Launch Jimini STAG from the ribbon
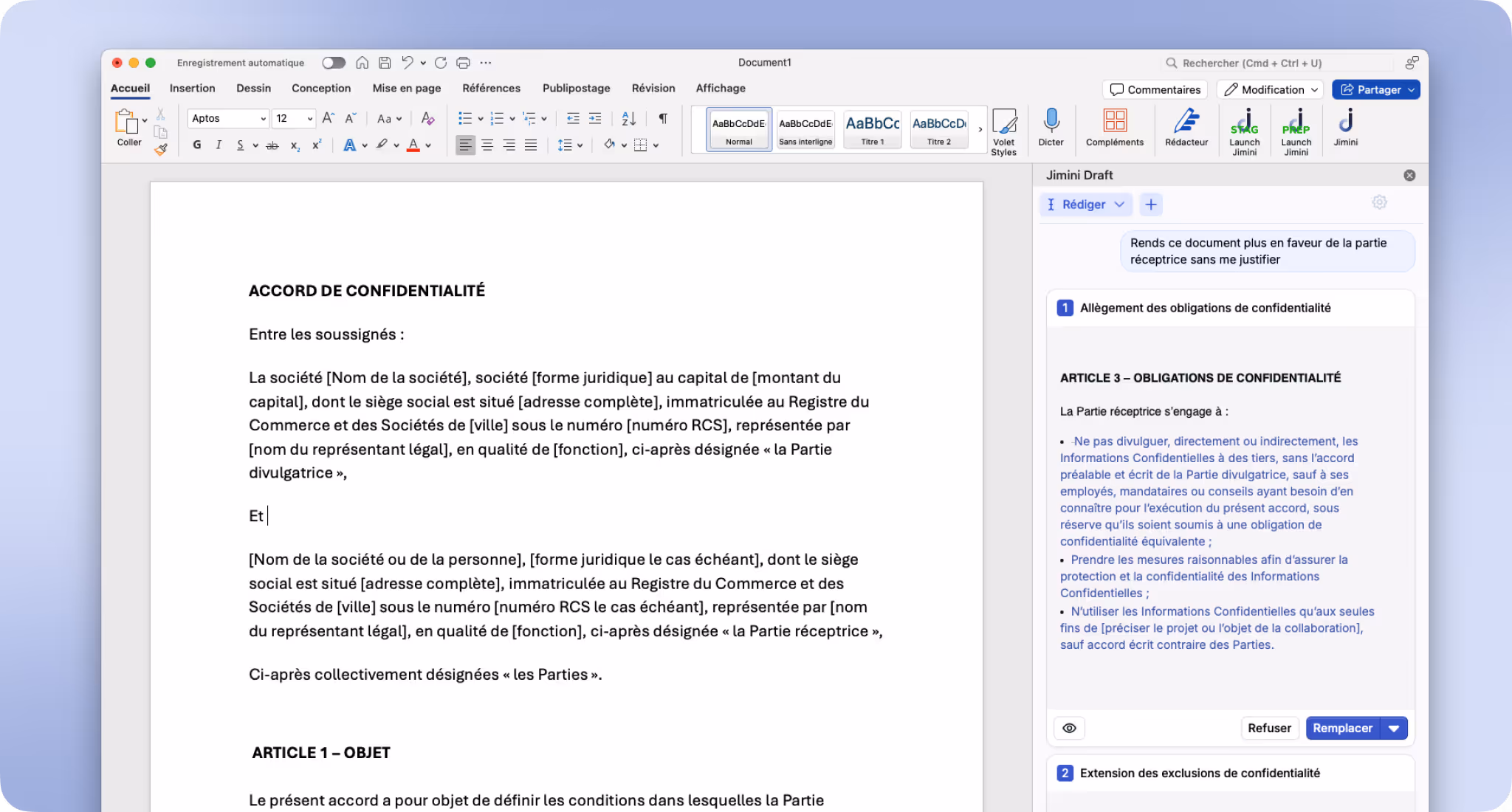Image resolution: width=1512 pixels, height=812 pixels. pos(1245,129)
